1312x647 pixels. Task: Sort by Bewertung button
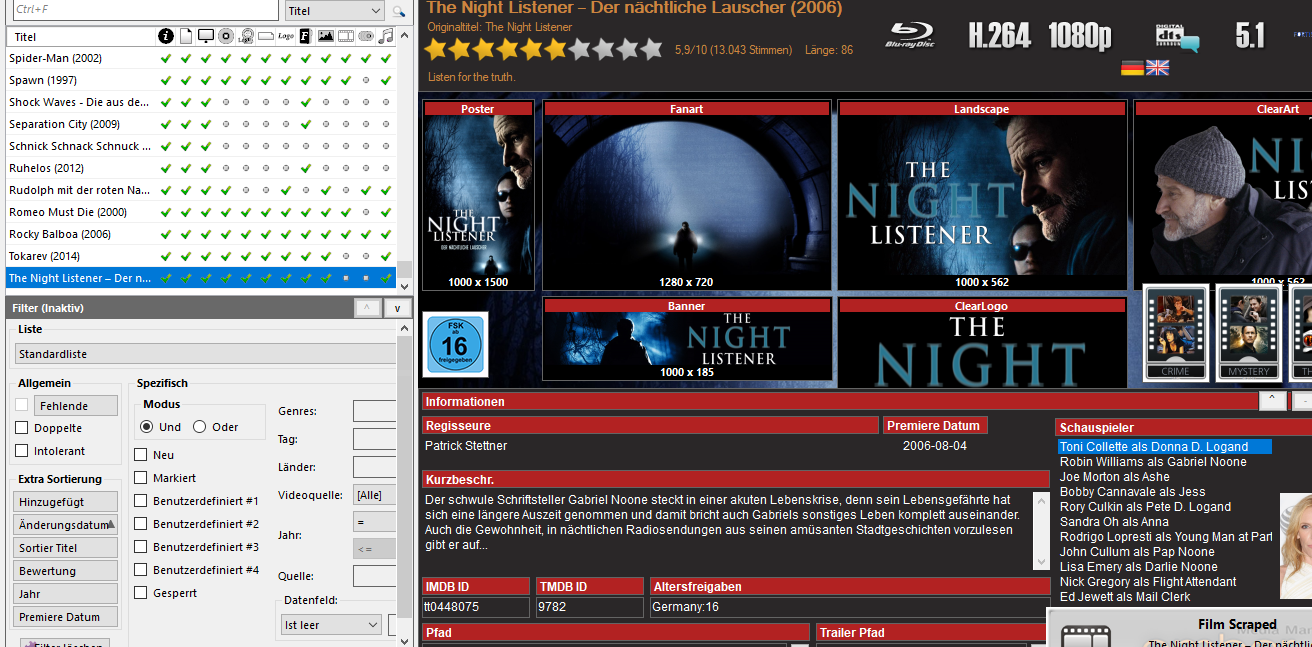click(66, 571)
